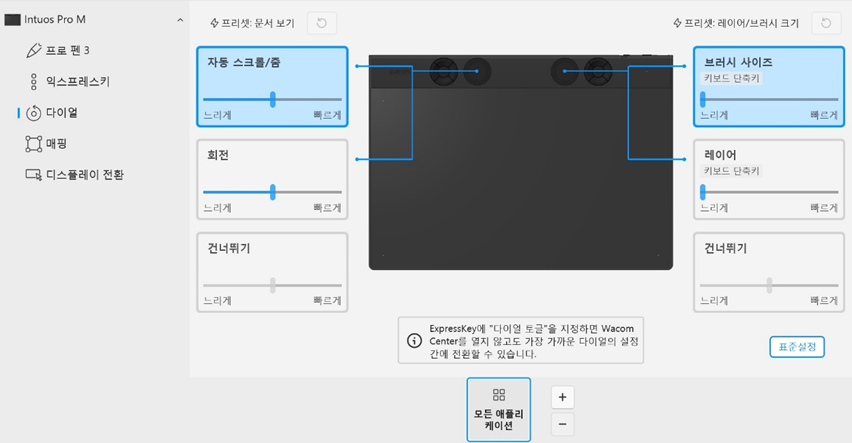Open the 매핑 mapping icon
Image resolution: width=852 pixels, height=443 pixels.
pos(34,143)
